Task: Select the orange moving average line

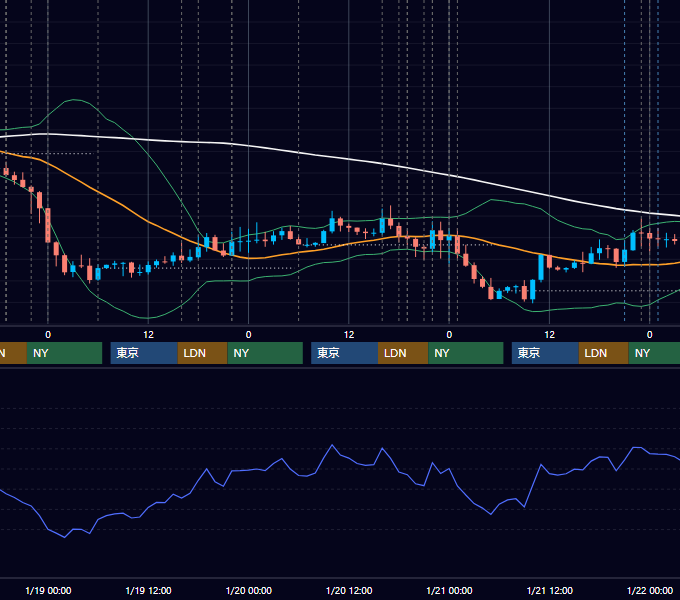Action: 147,222
